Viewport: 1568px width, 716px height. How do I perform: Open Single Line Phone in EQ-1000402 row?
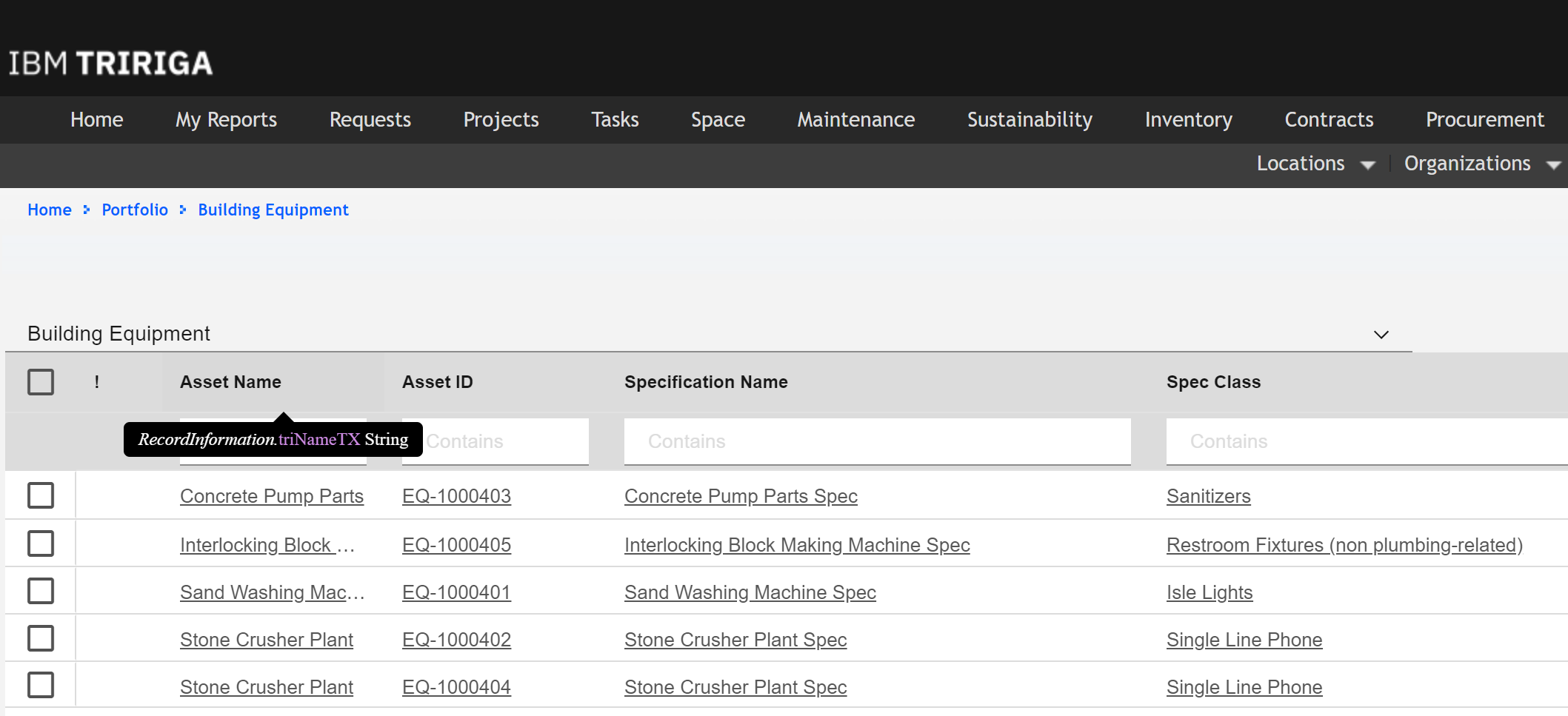pyautogui.click(x=1244, y=640)
